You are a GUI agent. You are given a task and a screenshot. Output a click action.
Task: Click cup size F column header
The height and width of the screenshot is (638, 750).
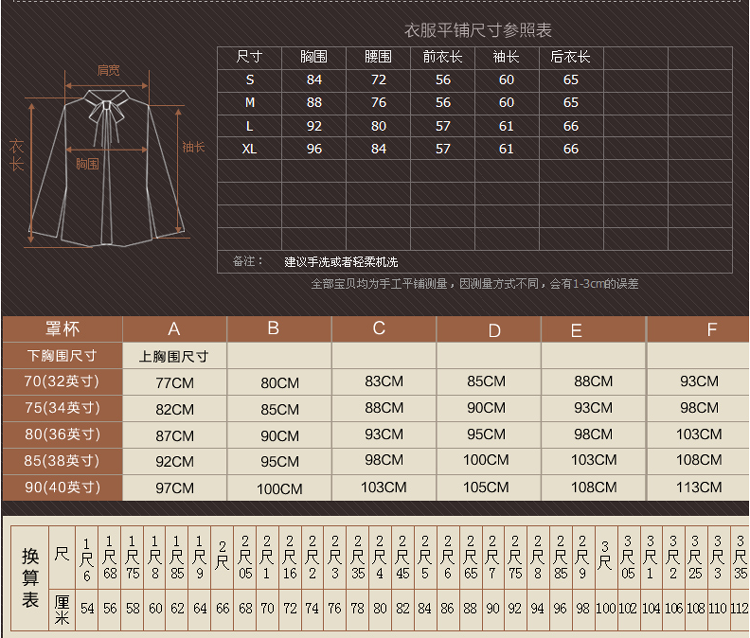[x=711, y=330]
